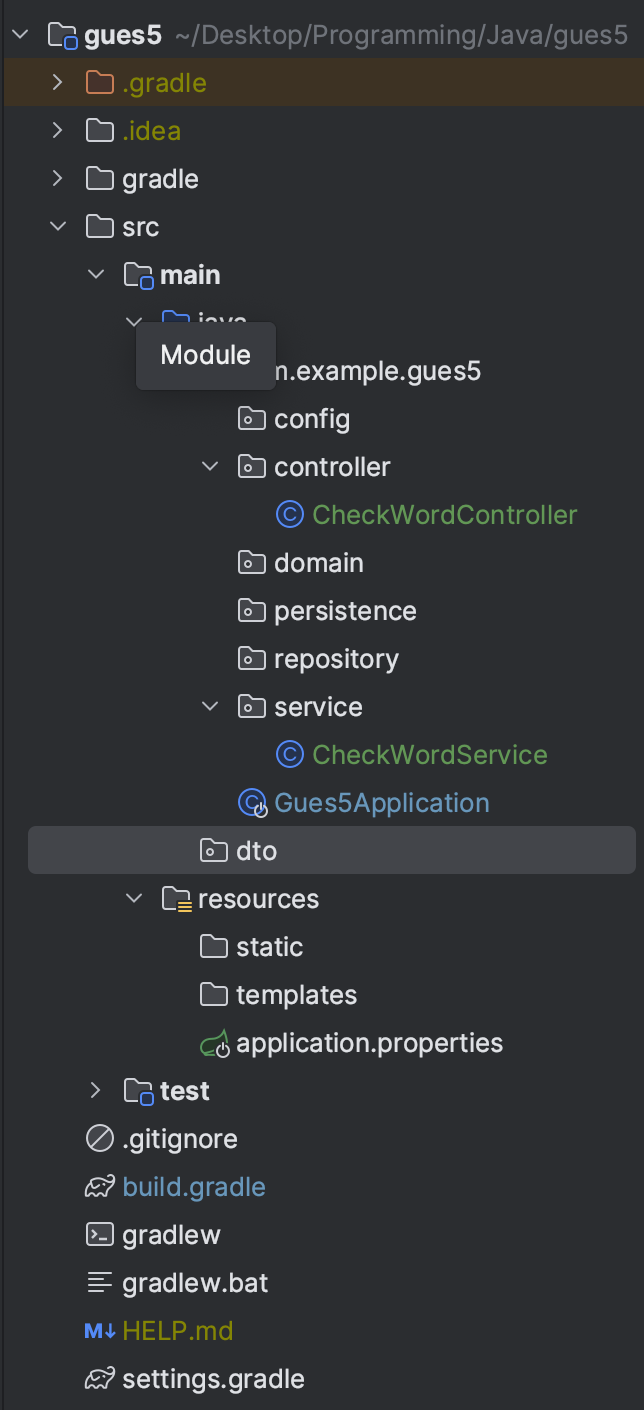This screenshot has height=1410, width=644.
Task: Click the Gues5Application runnable class icon
Action: point(251,803)
